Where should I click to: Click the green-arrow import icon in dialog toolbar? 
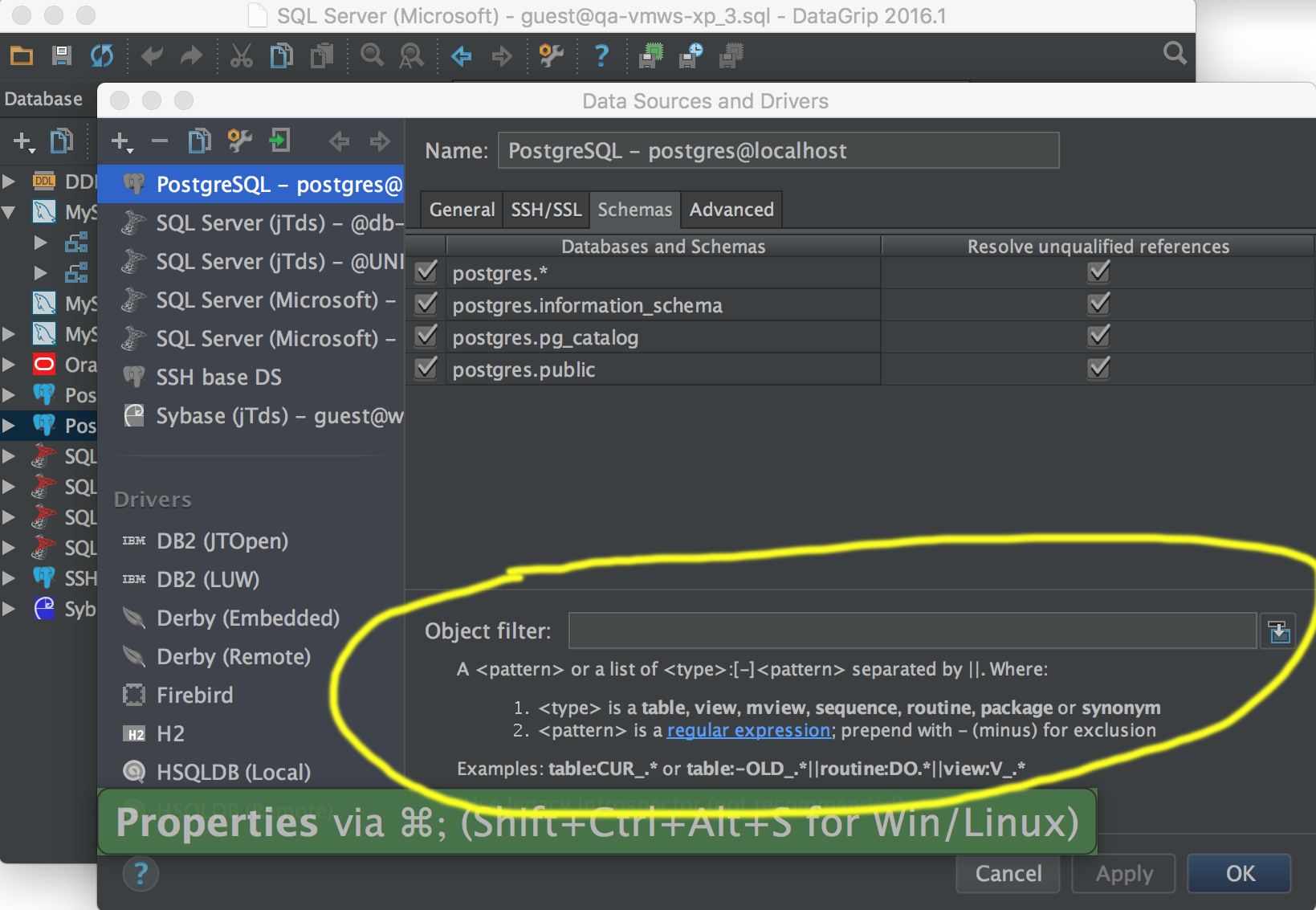pyautogui.click(x=279, y=141)
